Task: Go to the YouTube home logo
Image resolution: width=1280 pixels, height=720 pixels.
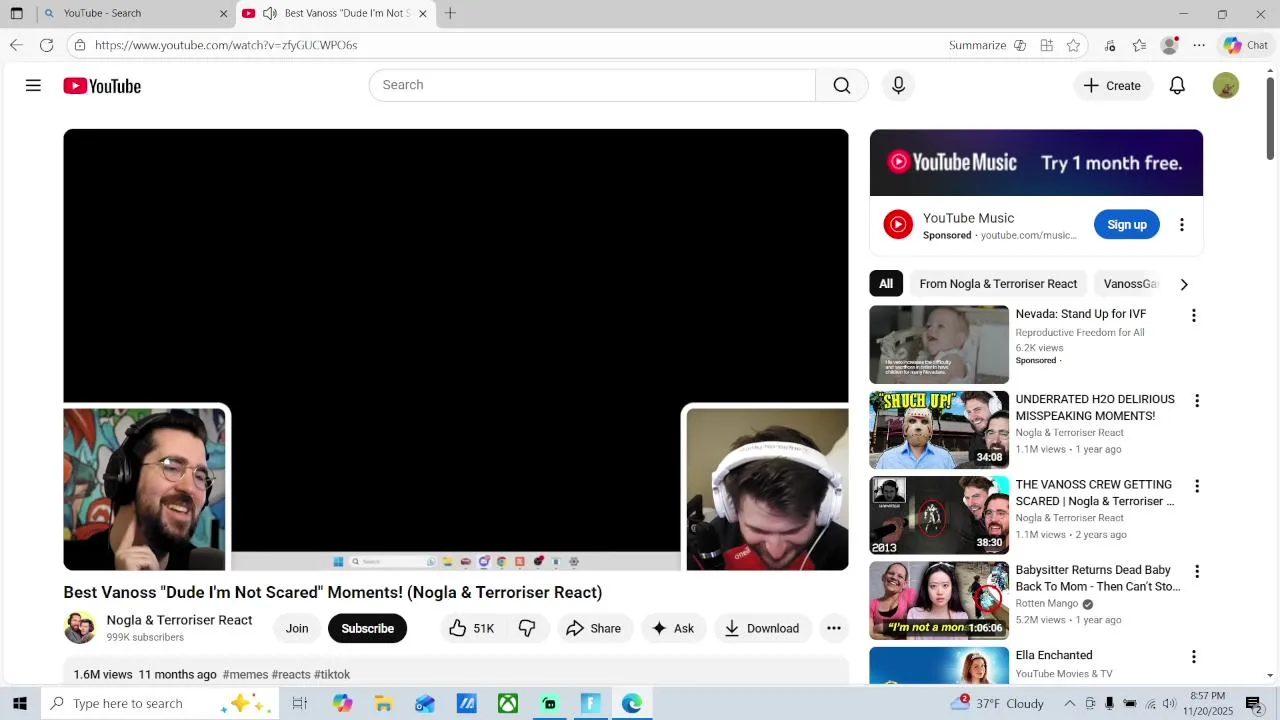Action: tap(102, 86)
